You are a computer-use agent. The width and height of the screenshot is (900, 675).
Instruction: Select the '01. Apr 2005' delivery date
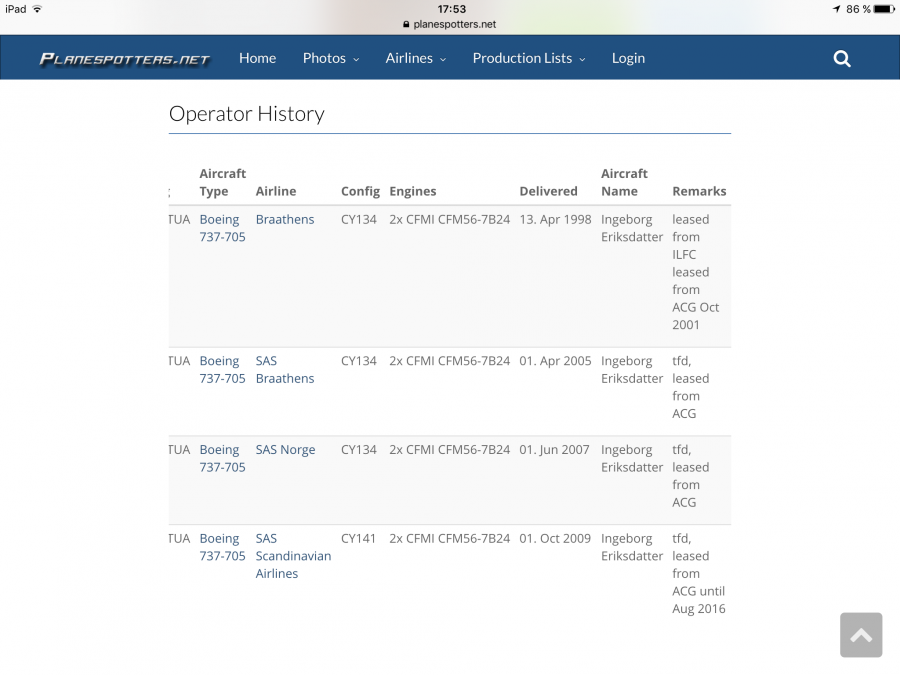point(555,360)
